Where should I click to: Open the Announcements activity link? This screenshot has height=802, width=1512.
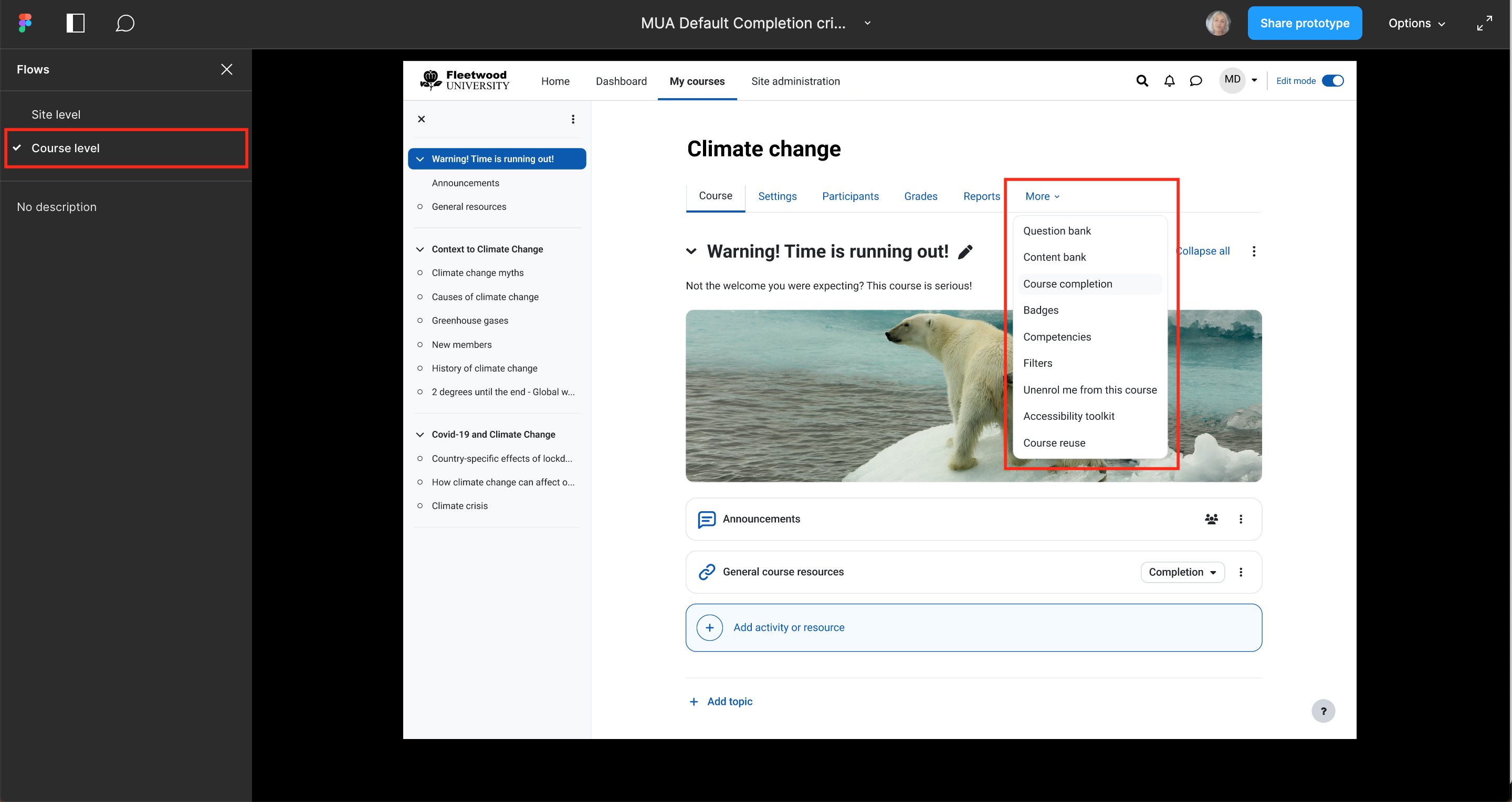coord(761,519)
